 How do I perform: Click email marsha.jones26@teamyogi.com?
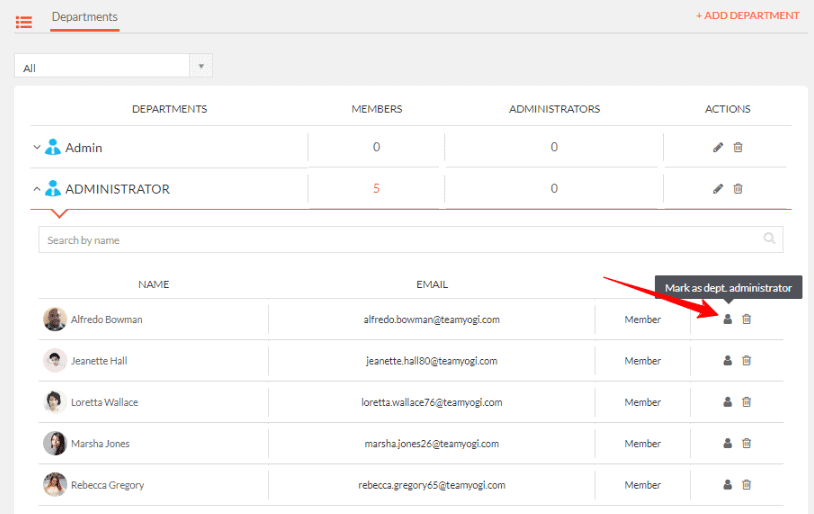point(431,444)
